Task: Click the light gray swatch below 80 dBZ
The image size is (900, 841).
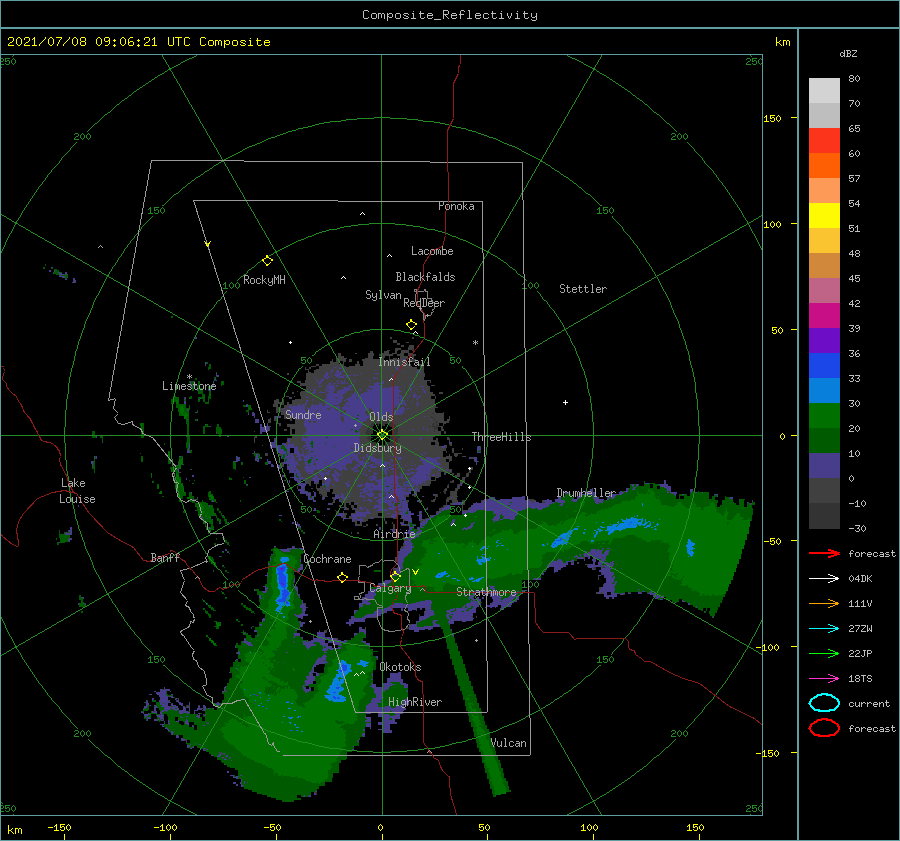Action: coord(824,90)
